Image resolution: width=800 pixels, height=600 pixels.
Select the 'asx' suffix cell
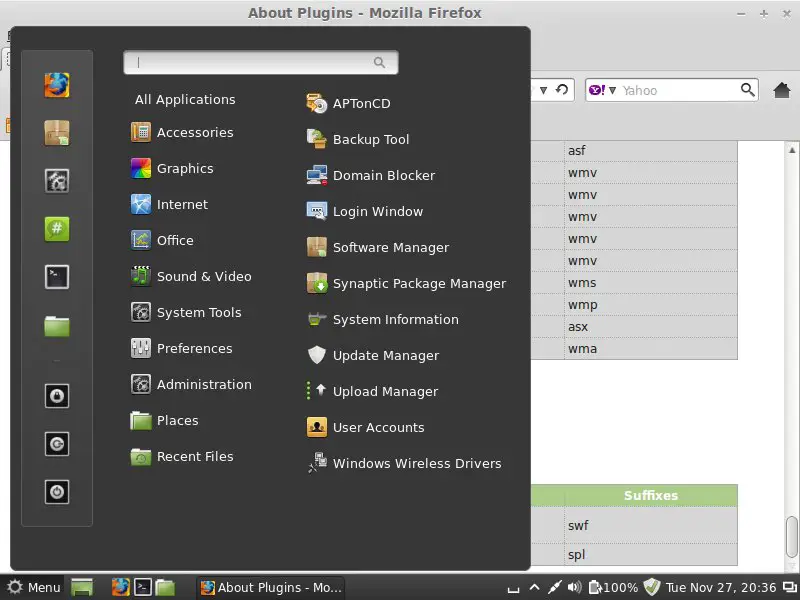point(651,327)
